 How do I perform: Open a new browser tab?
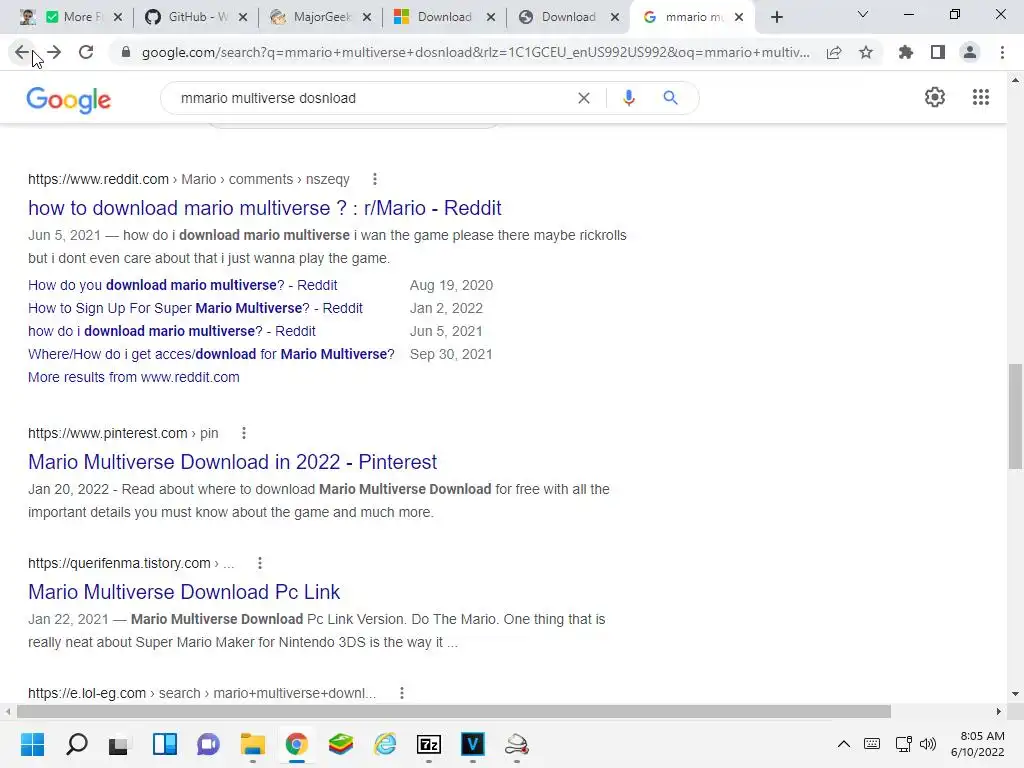tap(776, 18)
